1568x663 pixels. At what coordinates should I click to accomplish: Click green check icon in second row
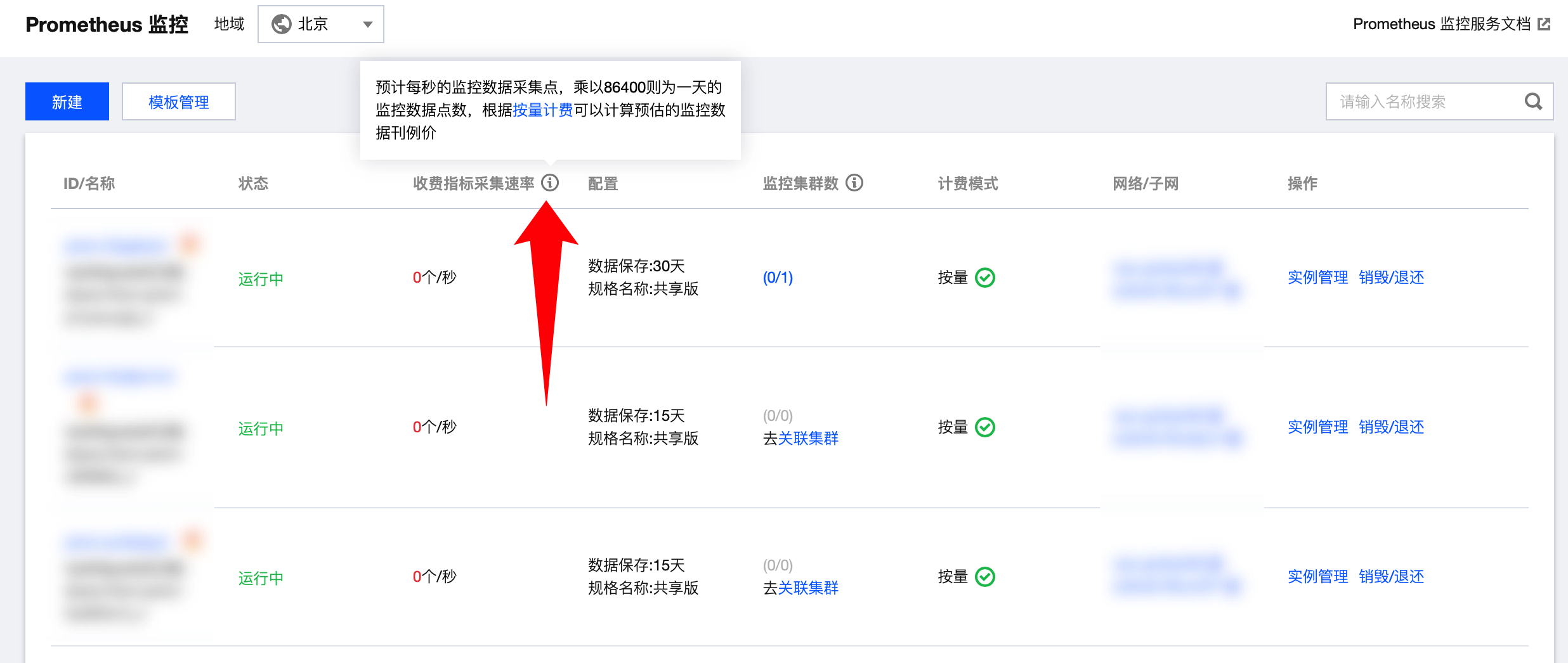(x=984, y=427)
